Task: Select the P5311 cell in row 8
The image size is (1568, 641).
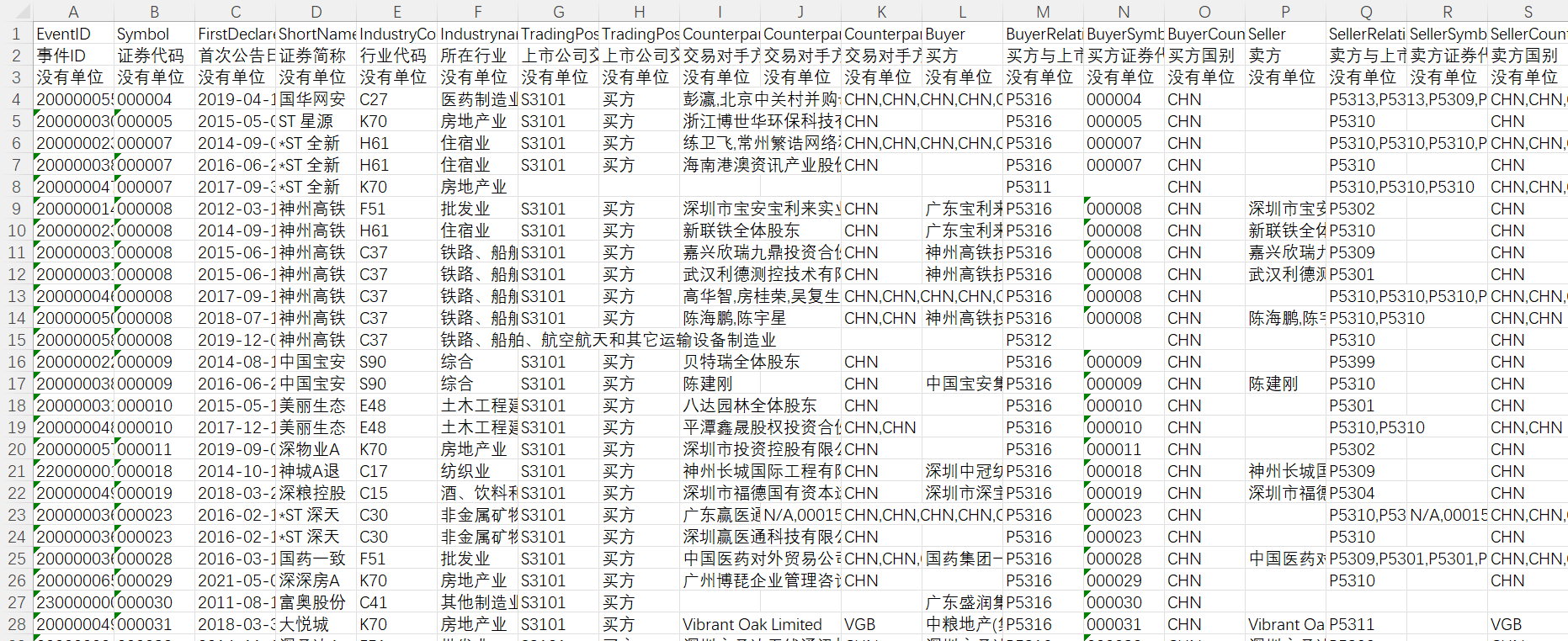Action: click(1043, 187)
